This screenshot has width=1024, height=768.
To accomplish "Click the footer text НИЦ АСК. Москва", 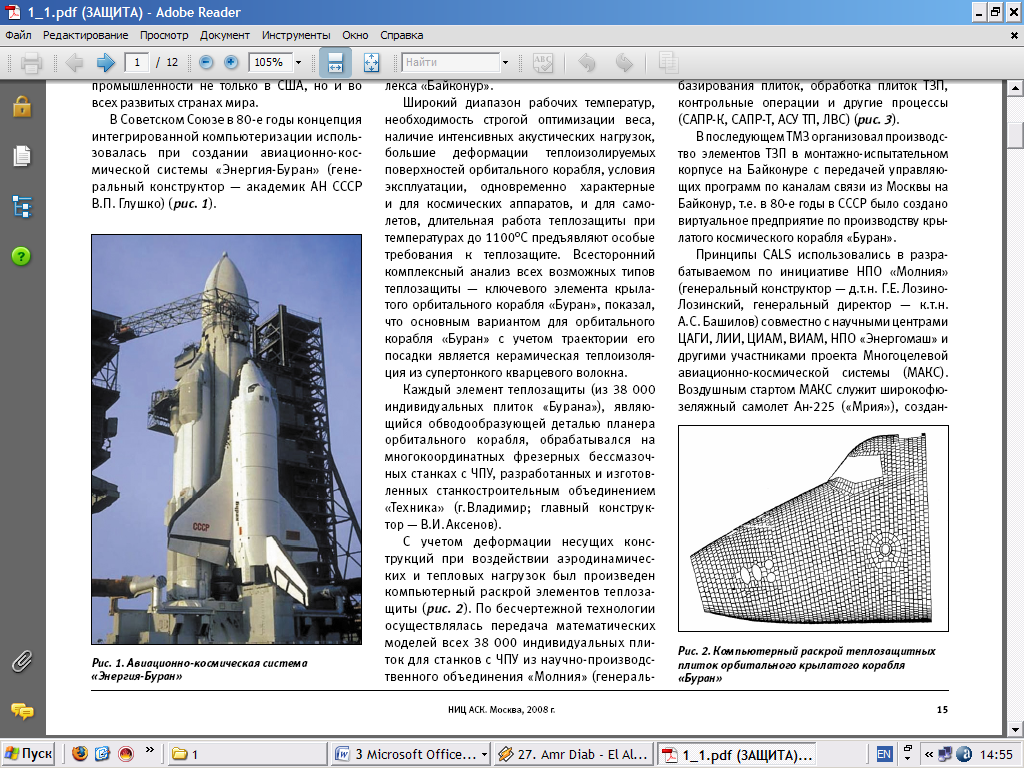I will [x=502, y=709].
